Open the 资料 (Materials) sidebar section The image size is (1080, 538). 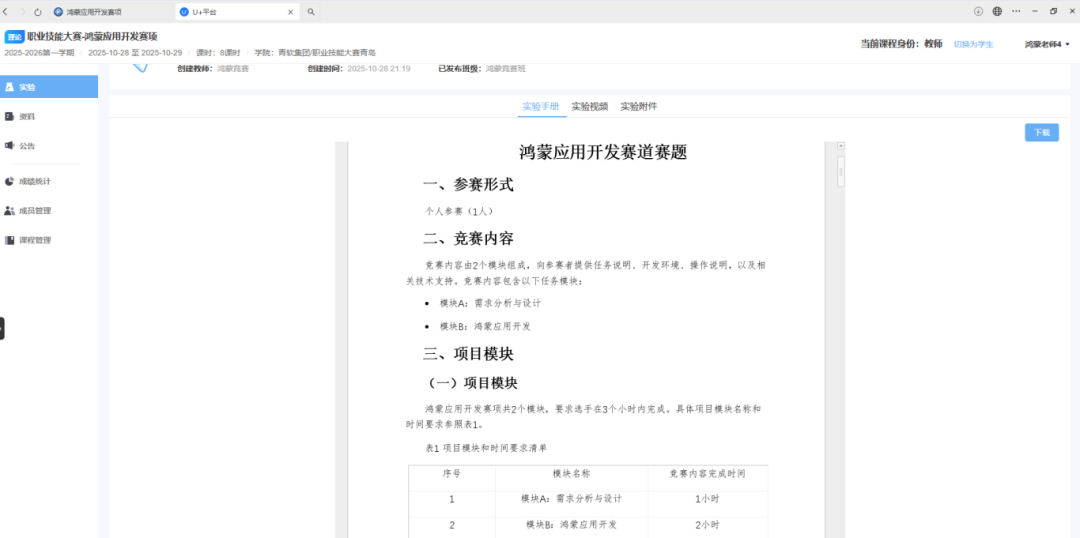27,116
